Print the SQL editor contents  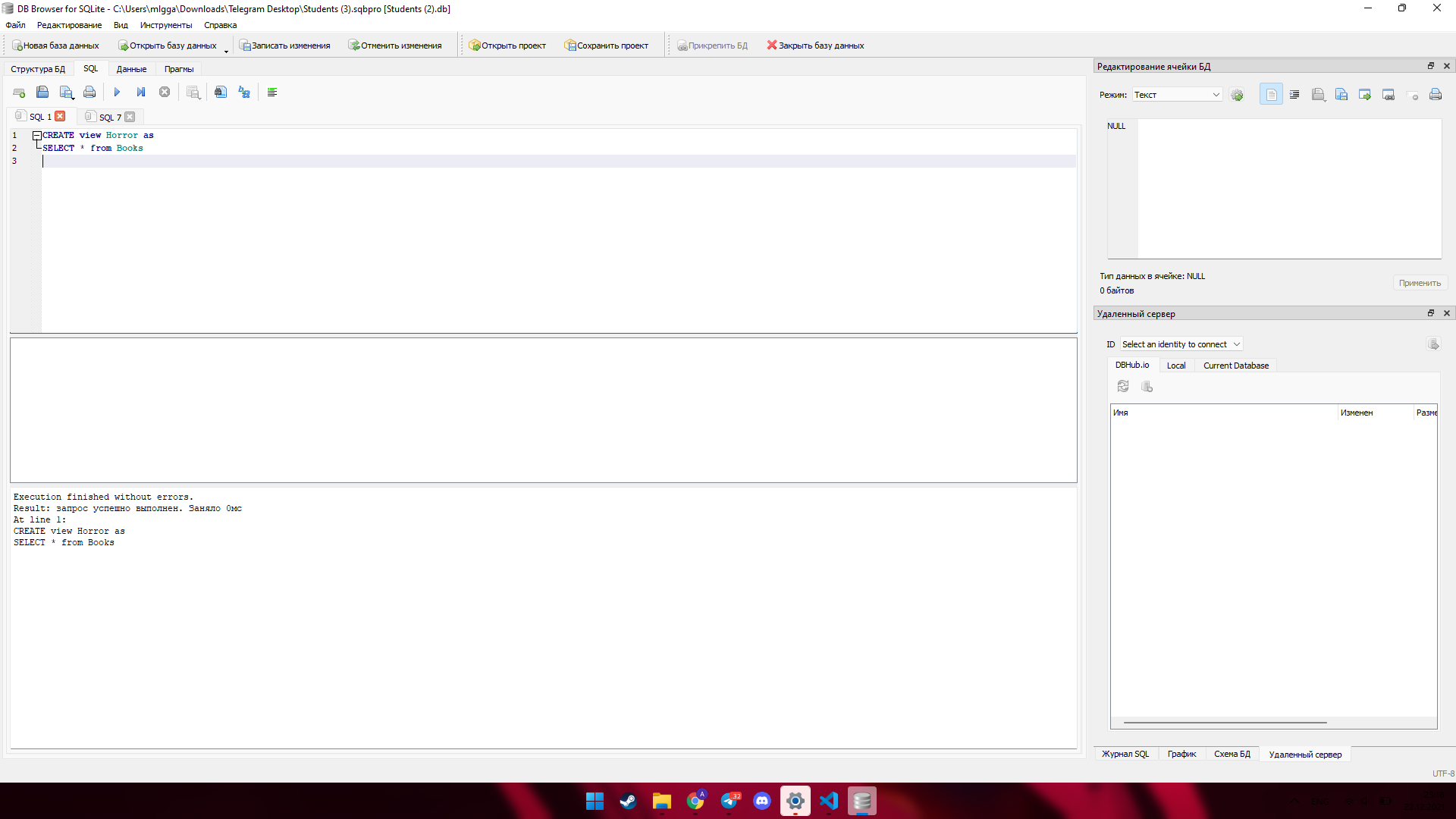[x=89, y=93]
